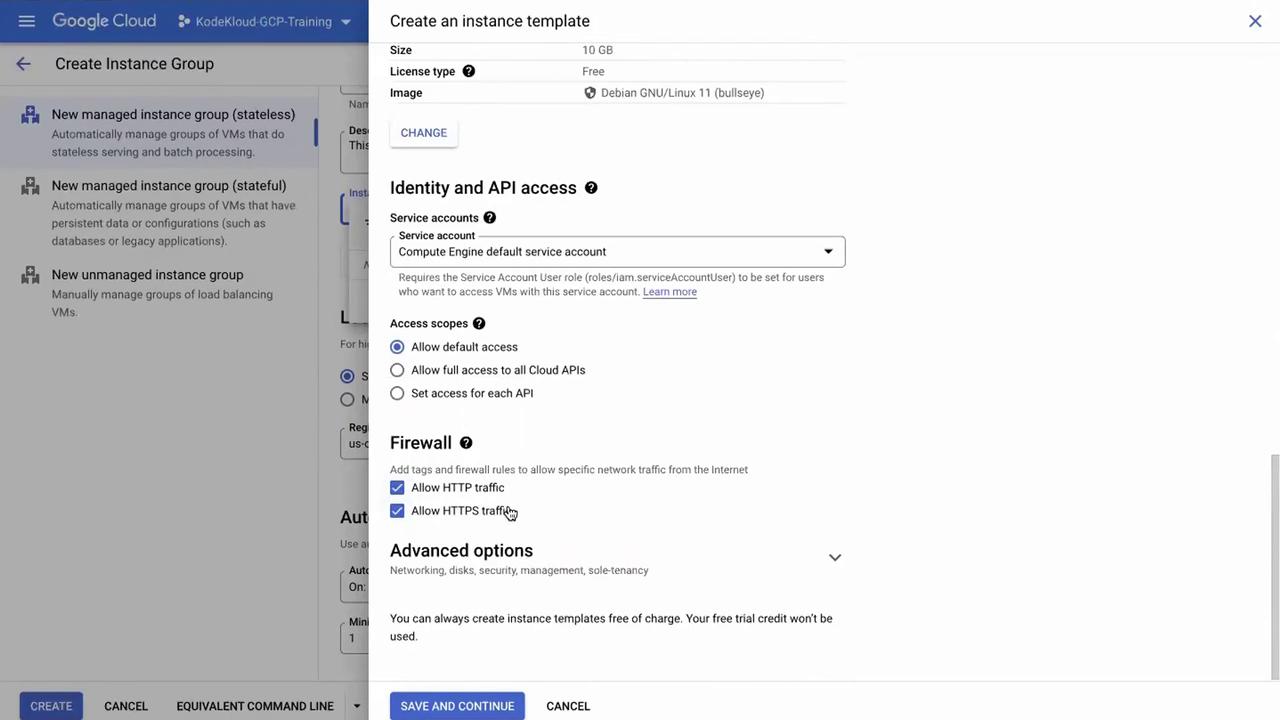Screen dimensions: 1280x720
Task: Click License type help icon
Action: click(x=468, y=72)
